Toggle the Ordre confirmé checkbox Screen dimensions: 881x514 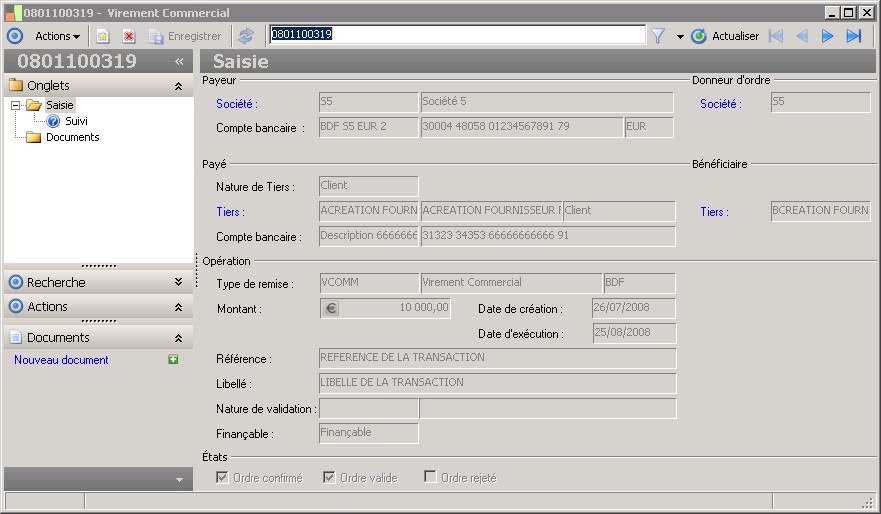click(222, 477)
